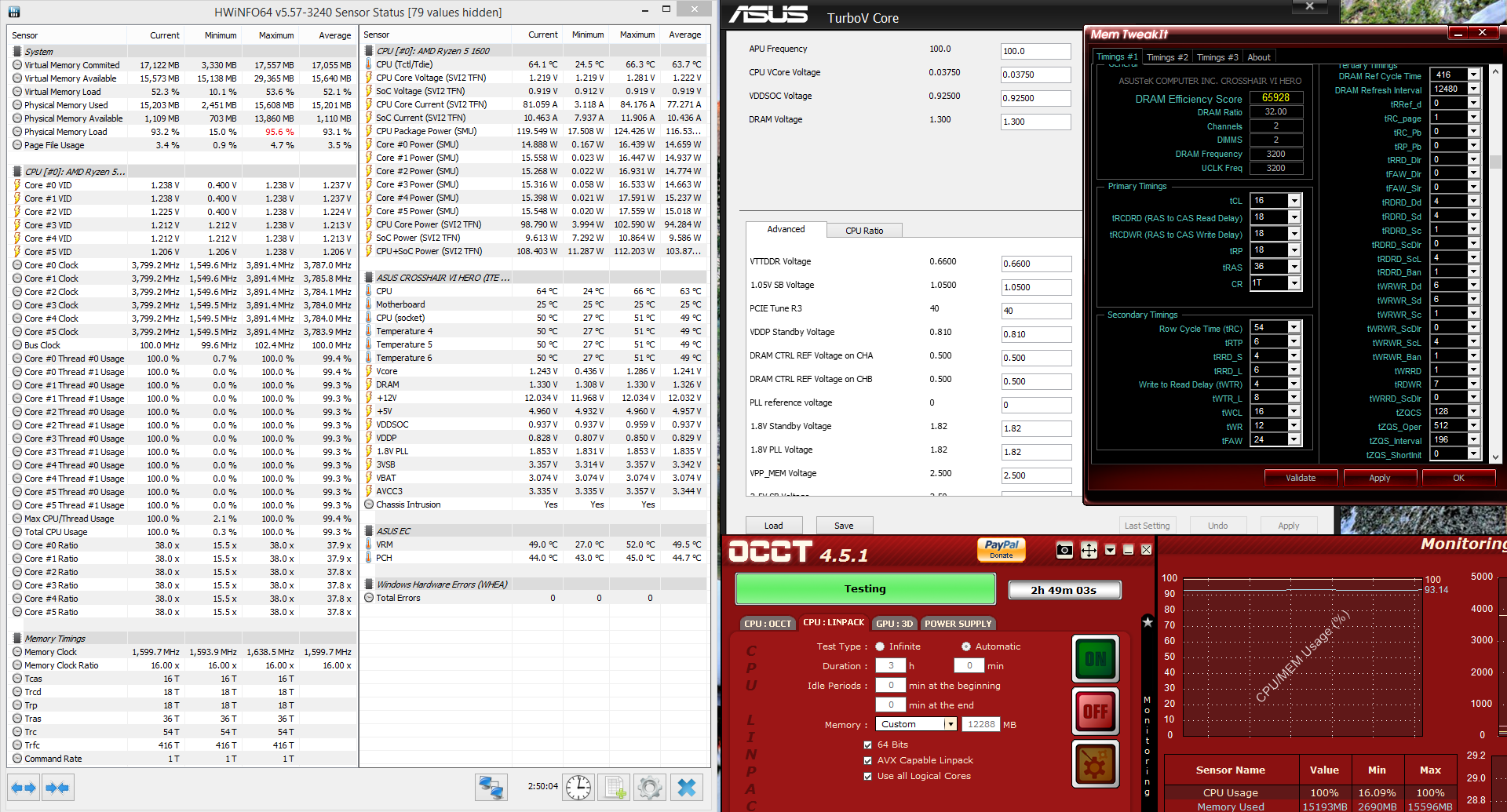The width and height of the screenshot is (1507, 812).
Task: Select the Infinite test type radio button
Action: 880,646
